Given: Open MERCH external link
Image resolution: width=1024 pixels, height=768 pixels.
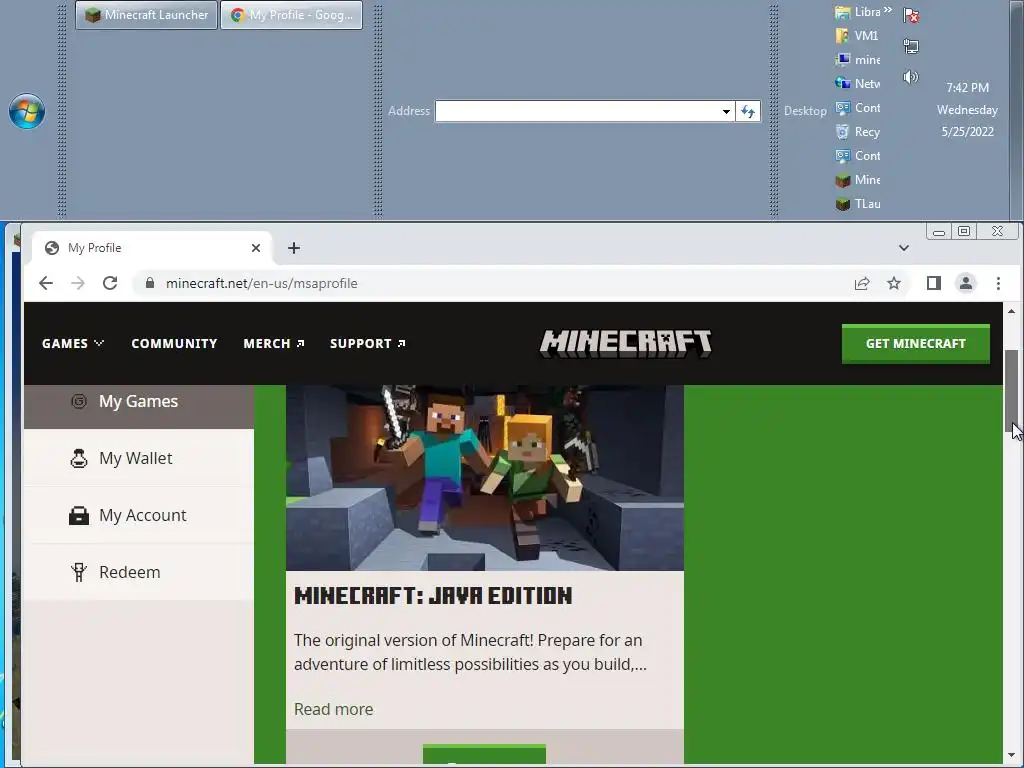Looking at the screenshot, I should (x=274, y=344).
